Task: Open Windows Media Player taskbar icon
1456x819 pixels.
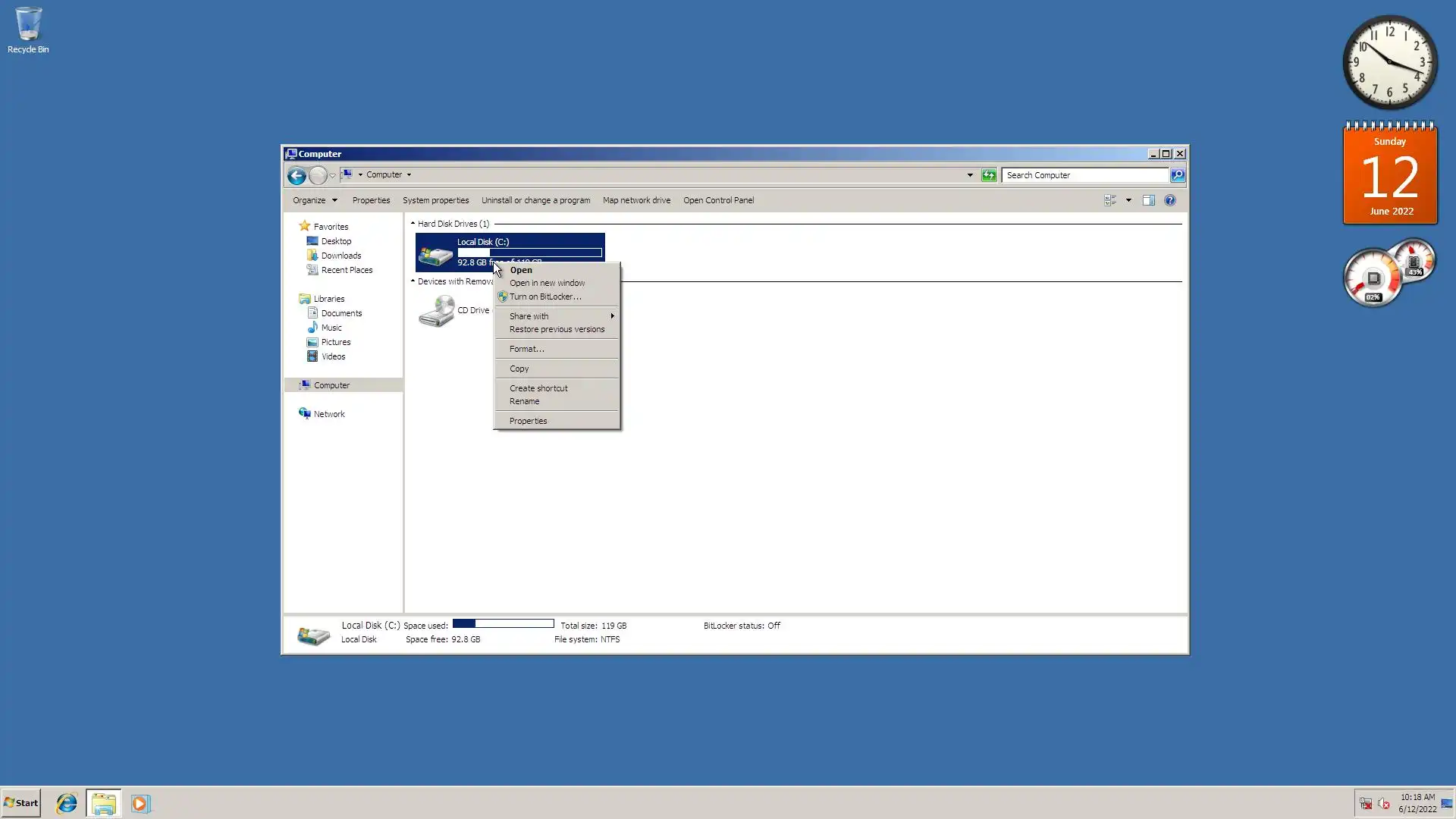Action: [x=140, y=803]
